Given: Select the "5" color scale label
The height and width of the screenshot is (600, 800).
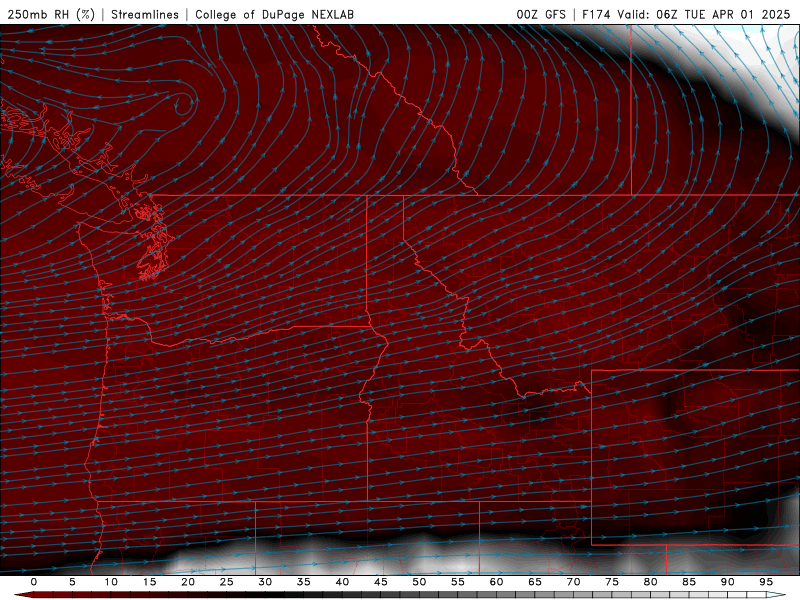Looking at the screenshot, I should tap(72, 582).
